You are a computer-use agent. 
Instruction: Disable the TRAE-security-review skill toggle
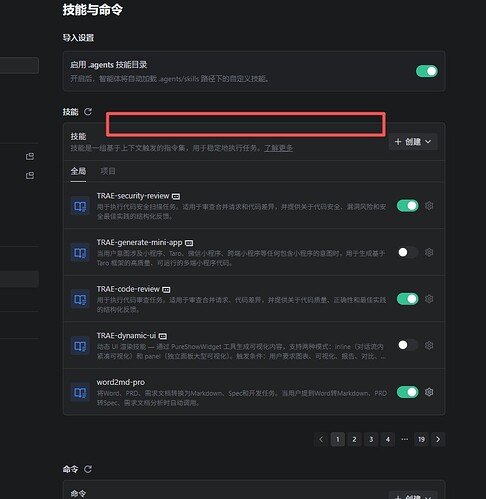coord(408,206)
